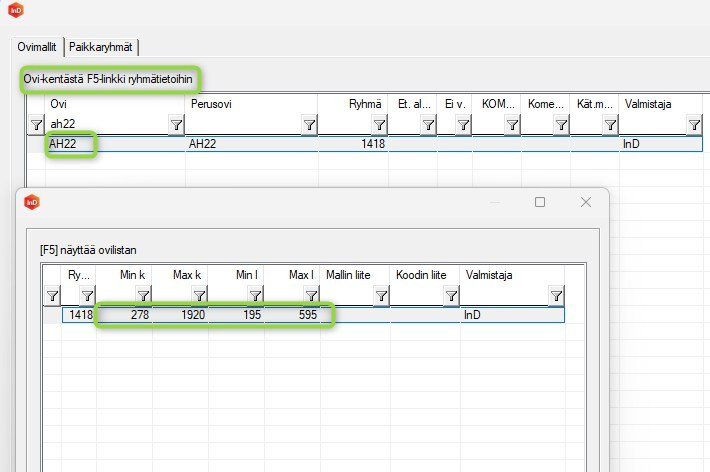Screen dimensions: 710x472
Task: Click the Perusovi filter input field
Action: 244,124
